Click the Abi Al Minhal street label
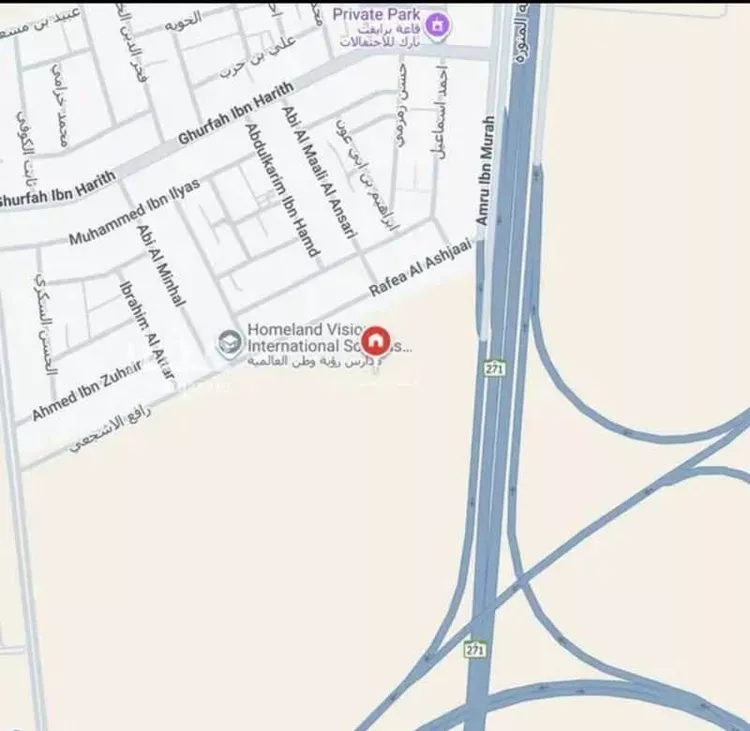The height and width of the screenshot is (731, 750). [160, 266]
